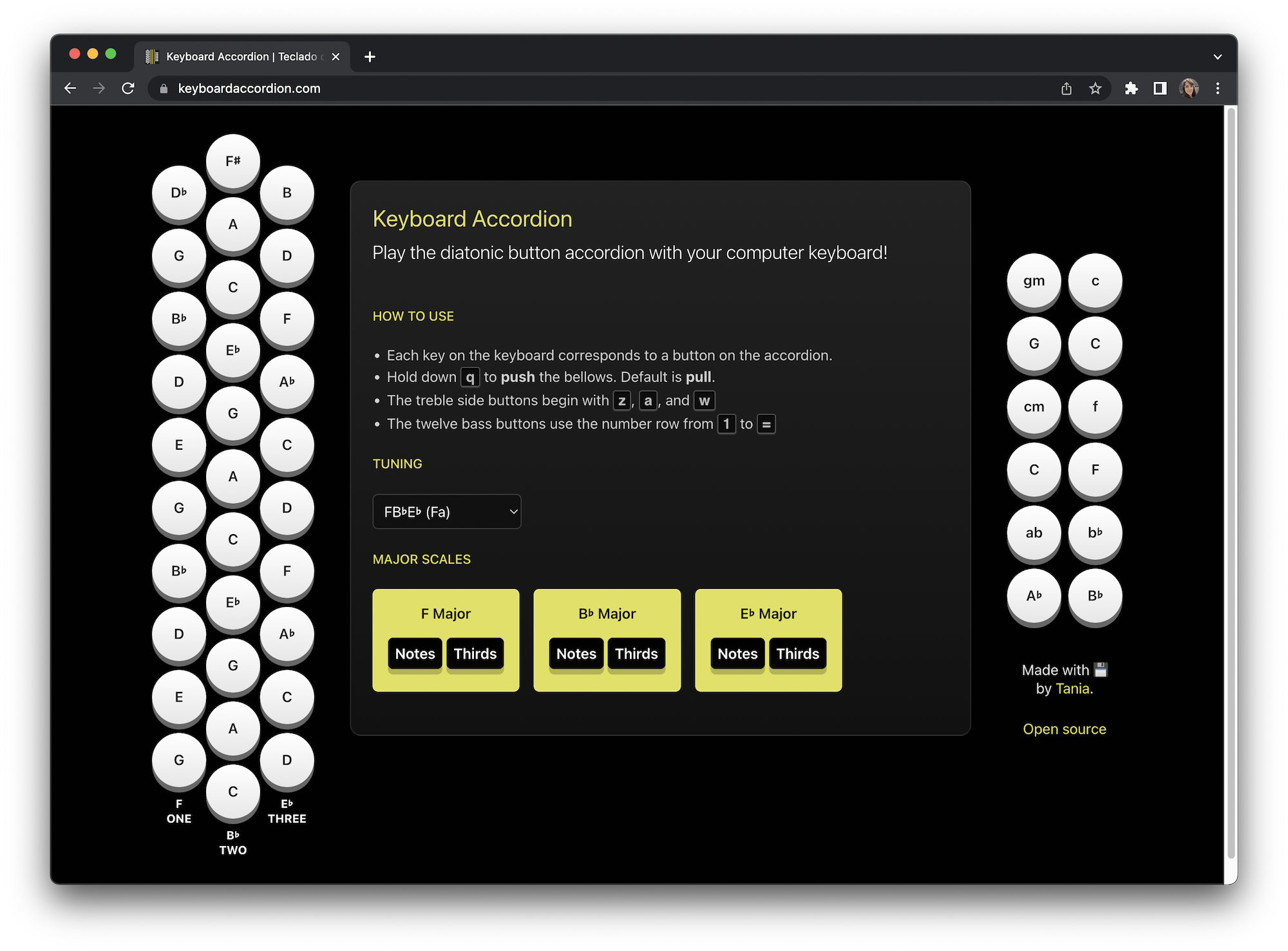Viewport: 1288px width, 951px height.
Task: Bookmark this page with the star icon
Action: (1095, 88)
